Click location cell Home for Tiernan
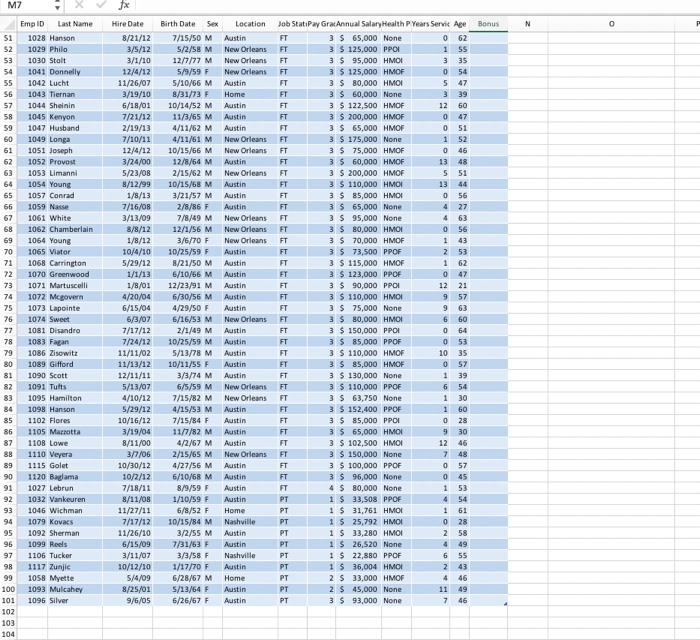This screenshot has width=700, height=640. [x=250, y=95]
